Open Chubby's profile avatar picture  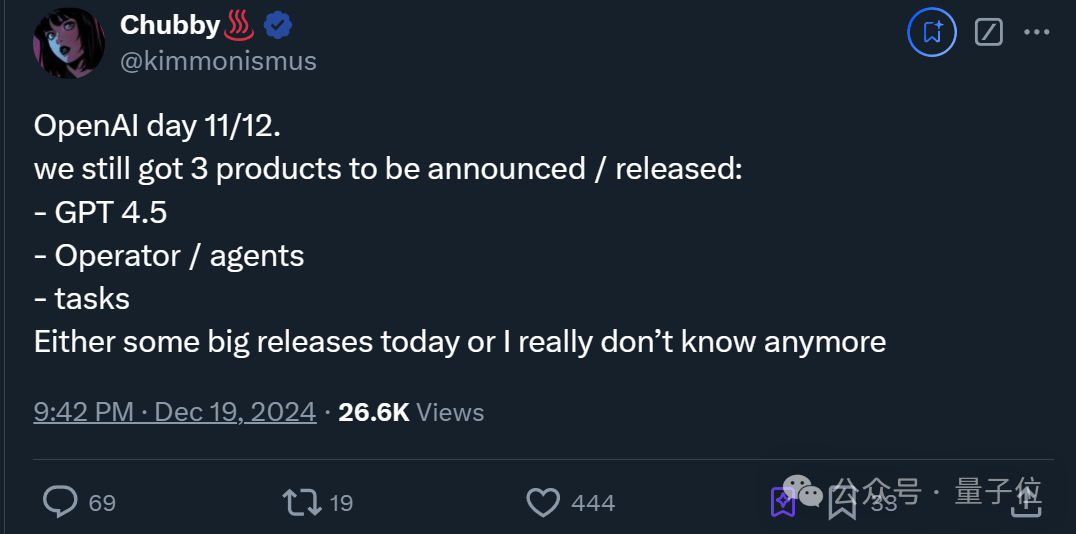pos(69,43)
